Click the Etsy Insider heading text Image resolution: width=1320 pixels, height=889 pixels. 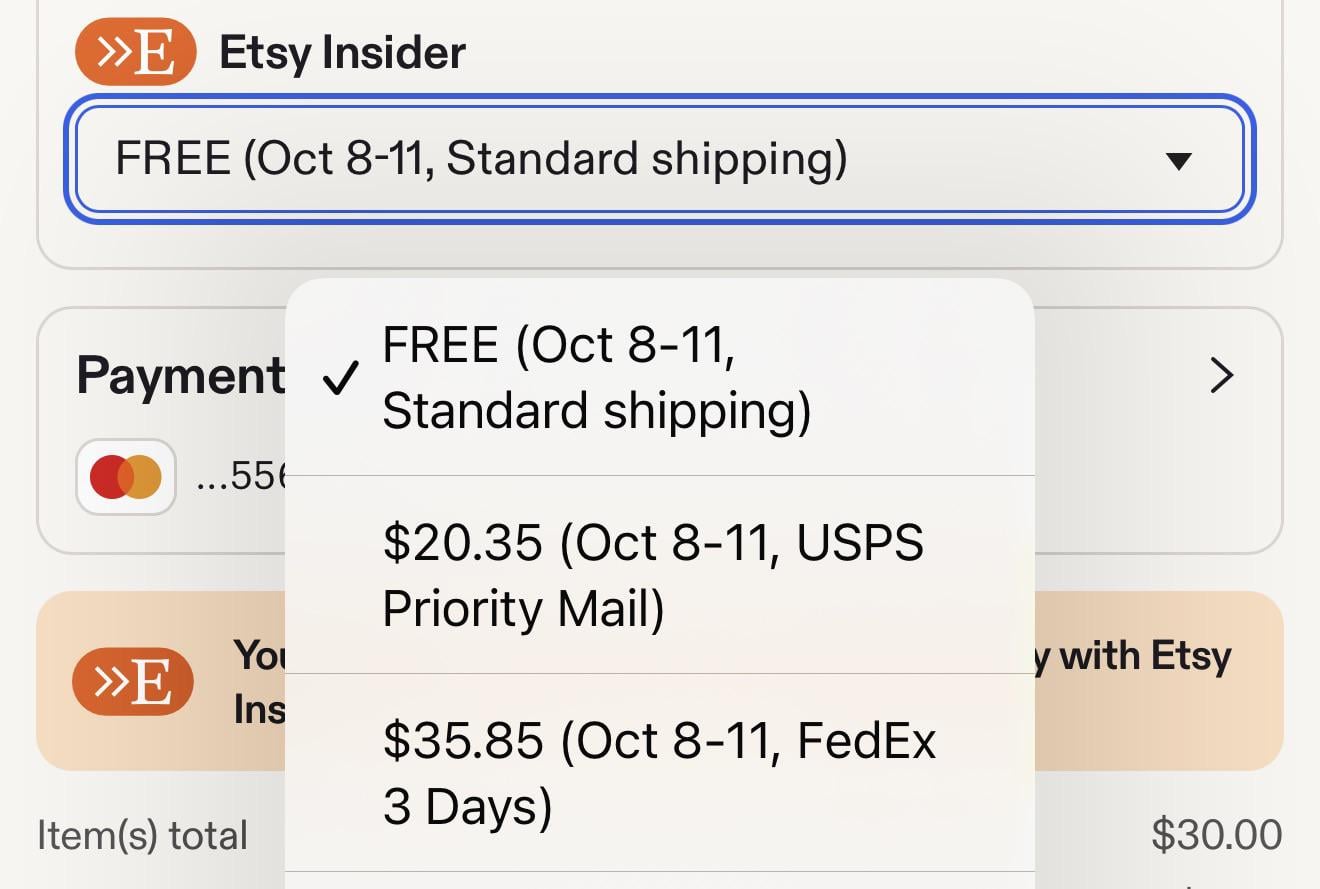(x=342, y=53)
